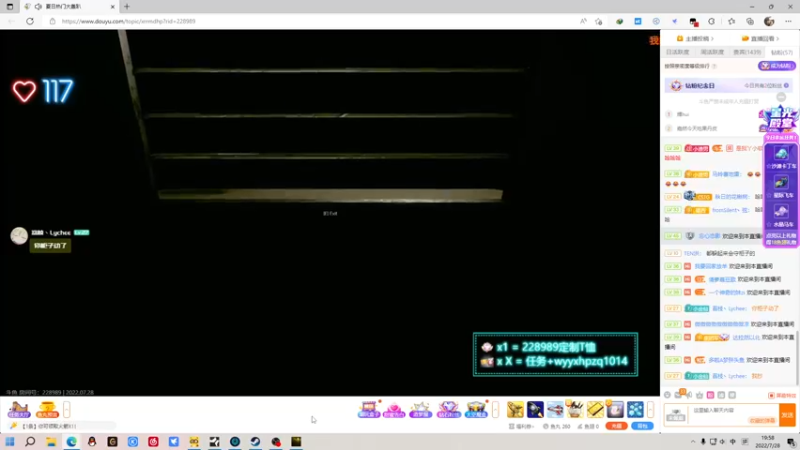The height and width of the screenshot is (450, 800).
Task: Open the pink heart activity icon
Action: tap(394, 409)
